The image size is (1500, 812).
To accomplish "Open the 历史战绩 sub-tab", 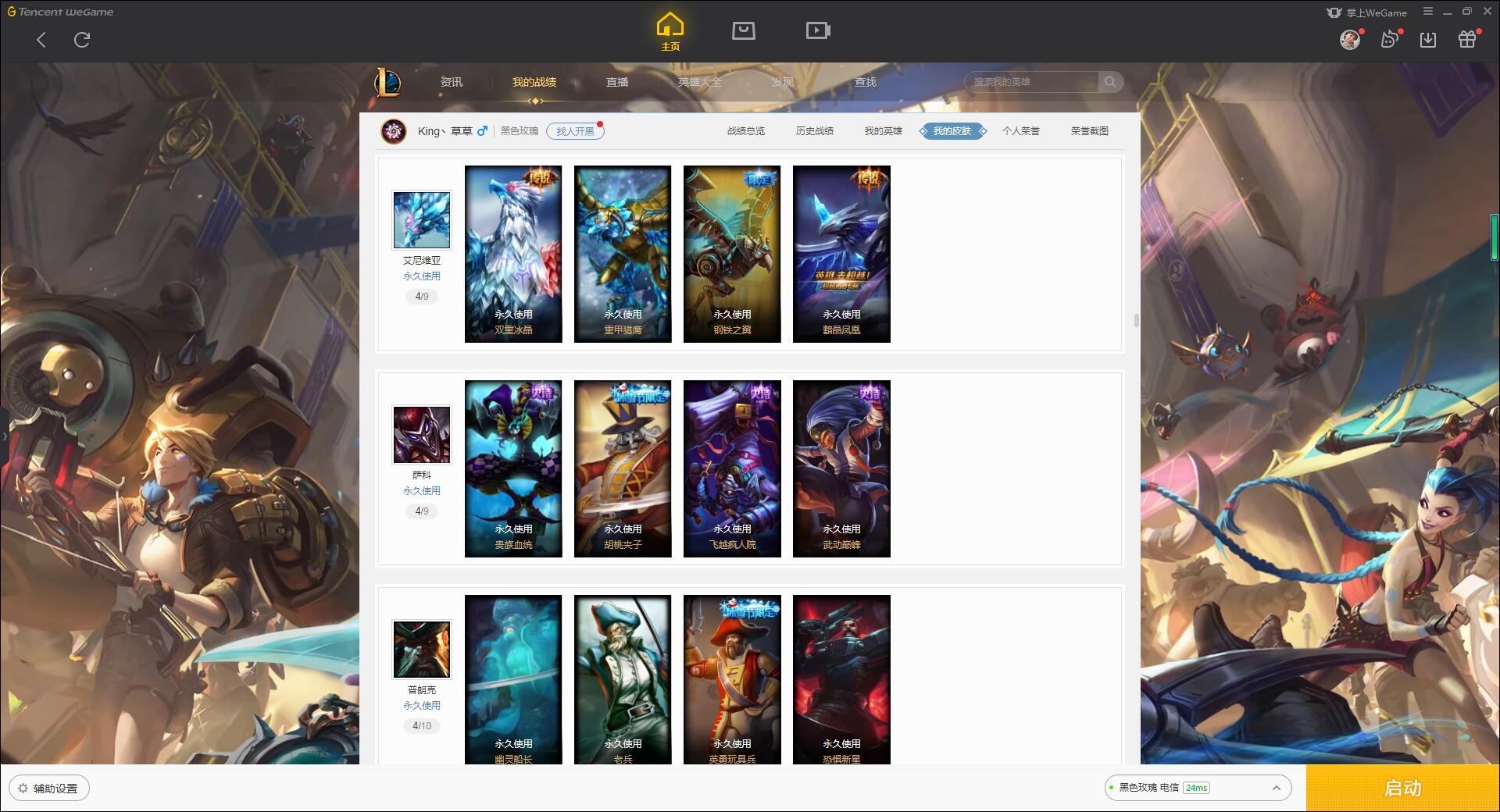I will [x=815, y=131].
